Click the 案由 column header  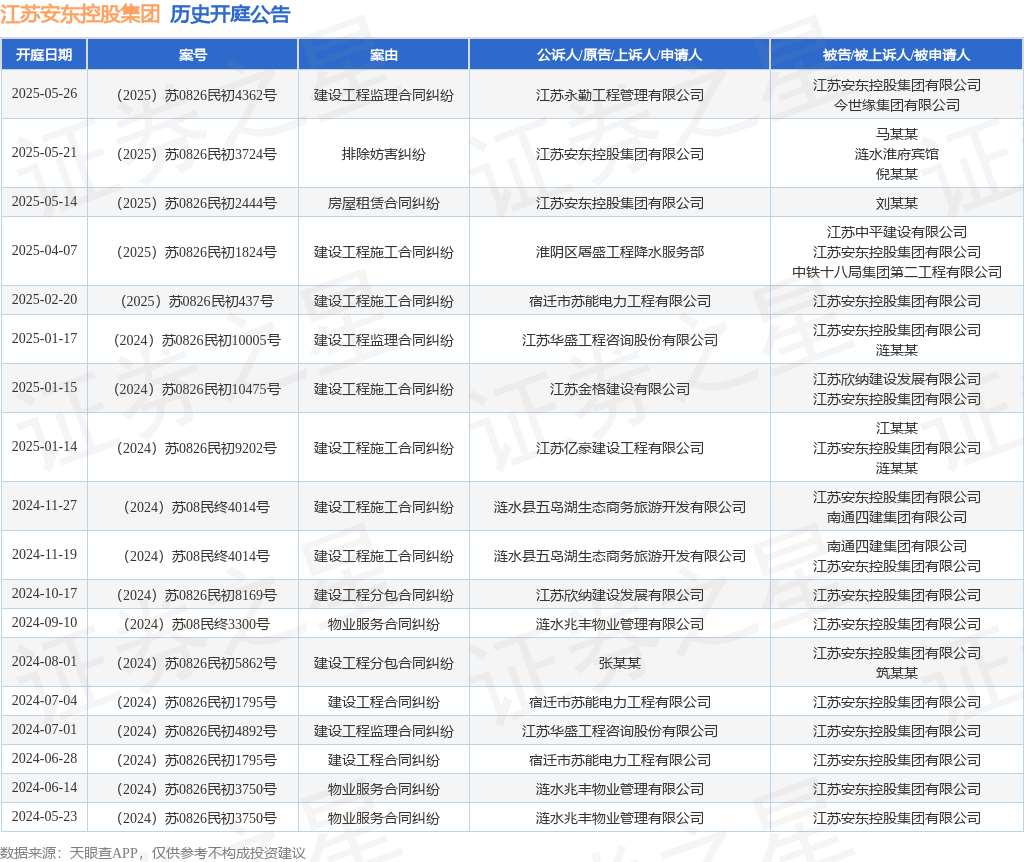pos(383,55)
